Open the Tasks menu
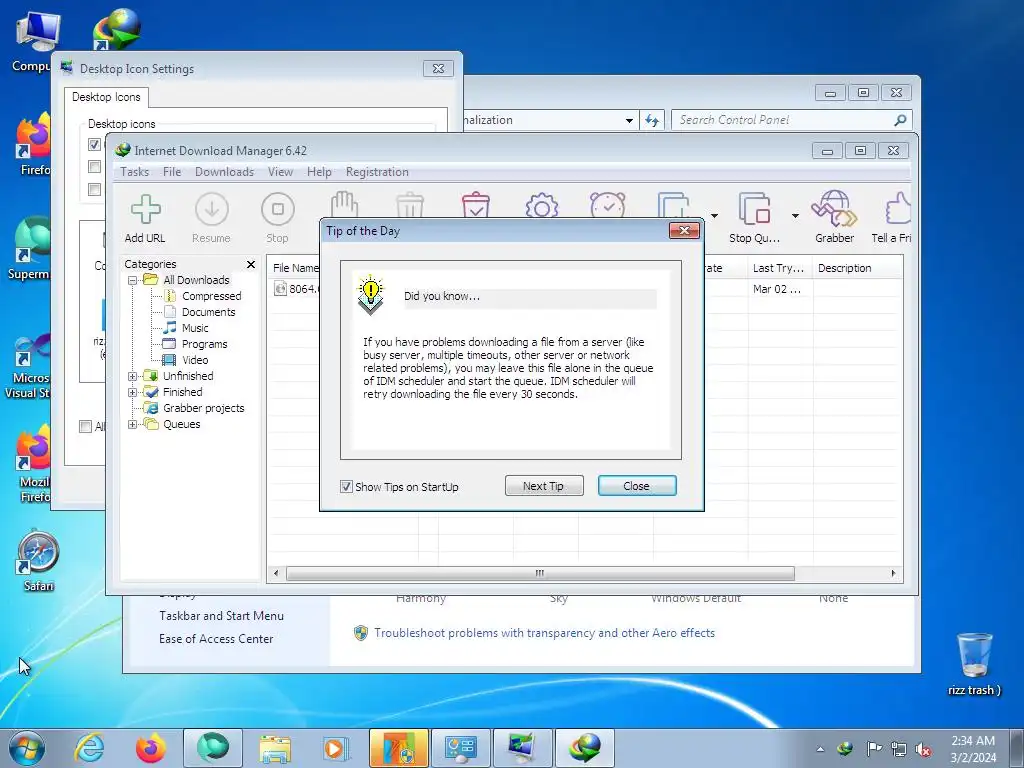Screen dimensions: 1024x768 135,172
